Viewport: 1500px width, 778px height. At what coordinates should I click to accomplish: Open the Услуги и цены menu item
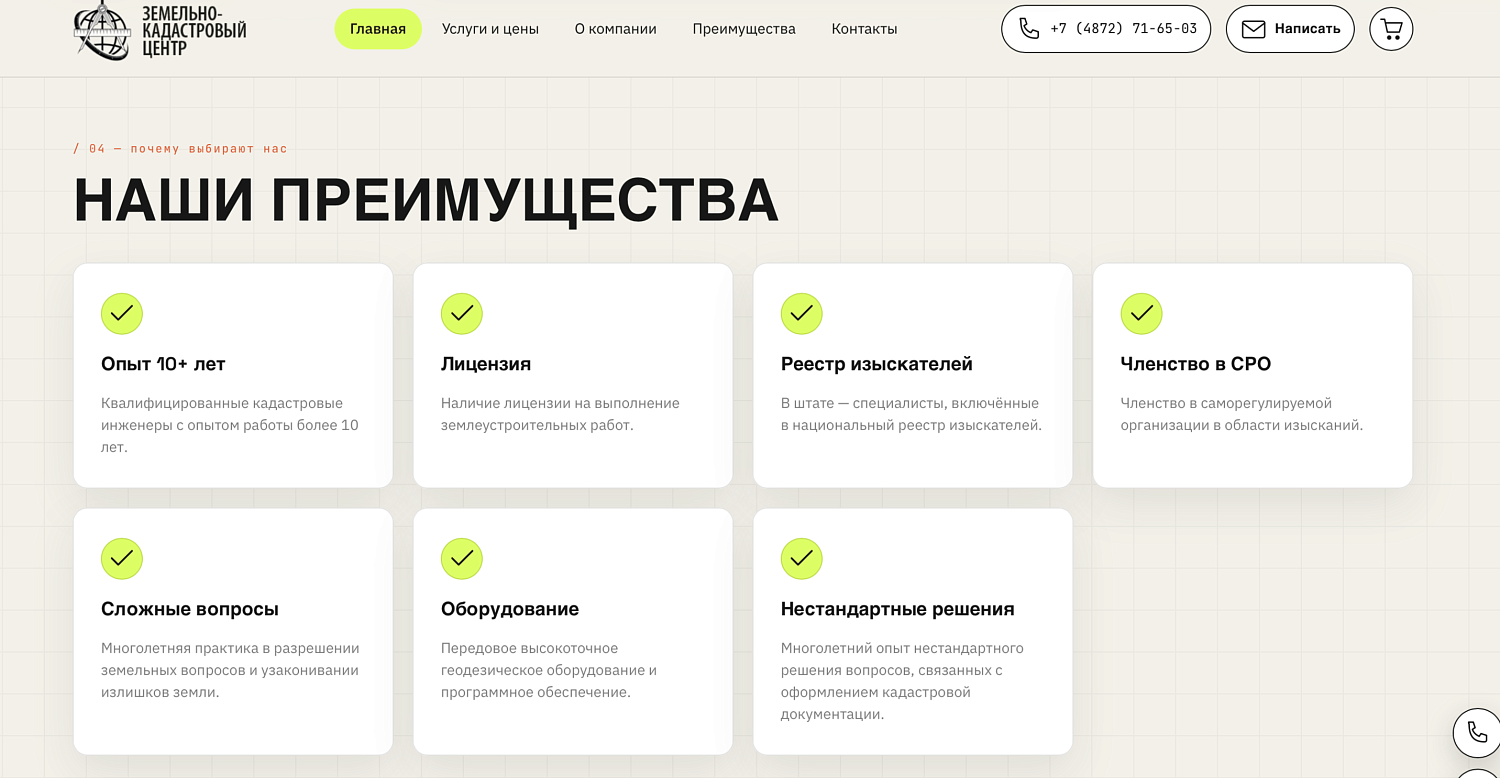pos(490,29)
